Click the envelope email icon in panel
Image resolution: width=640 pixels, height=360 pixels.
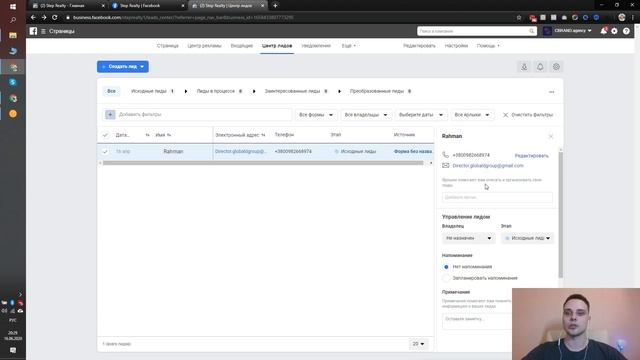(445, 166)
